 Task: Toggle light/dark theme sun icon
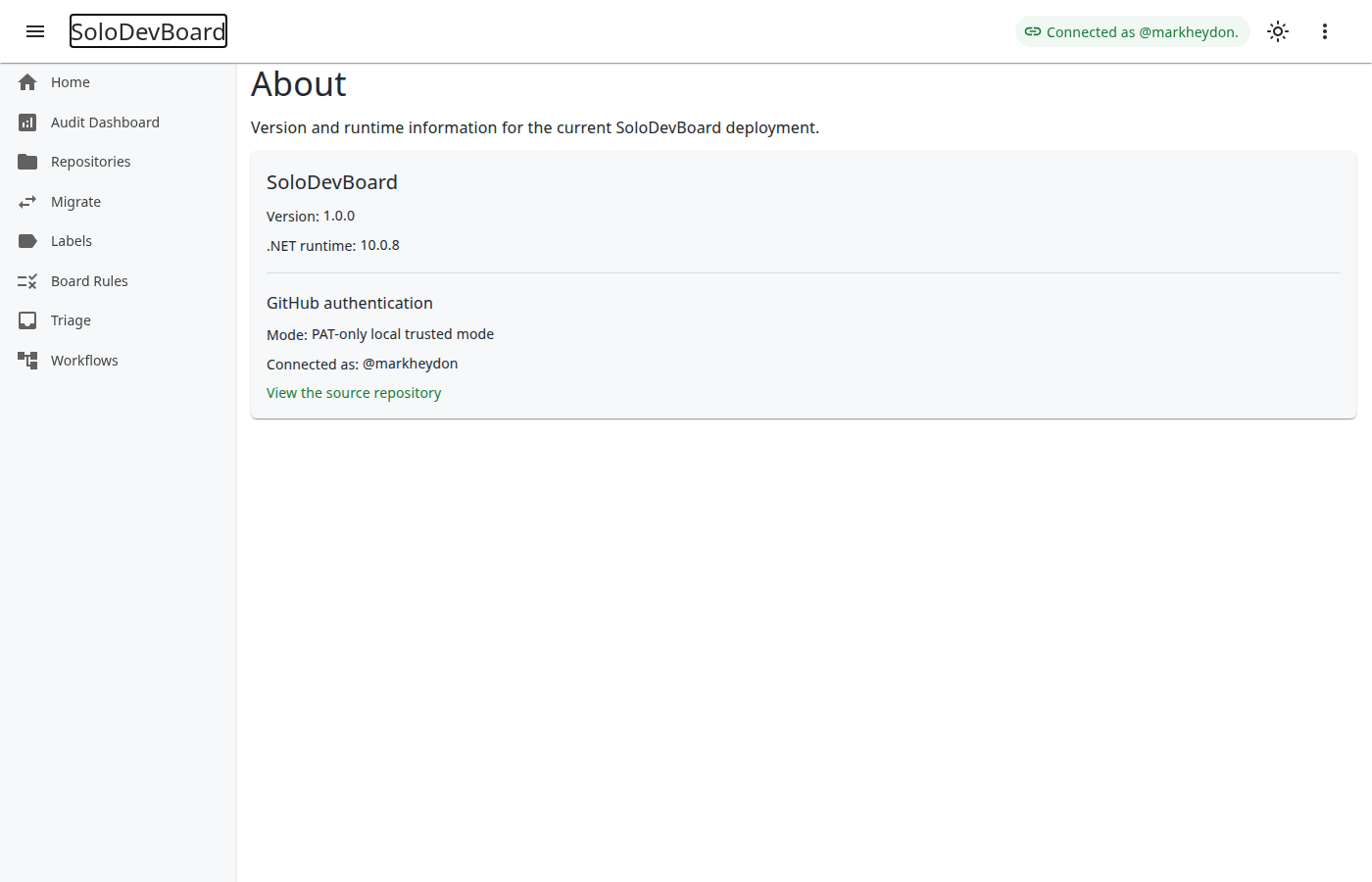(1278, 31)
